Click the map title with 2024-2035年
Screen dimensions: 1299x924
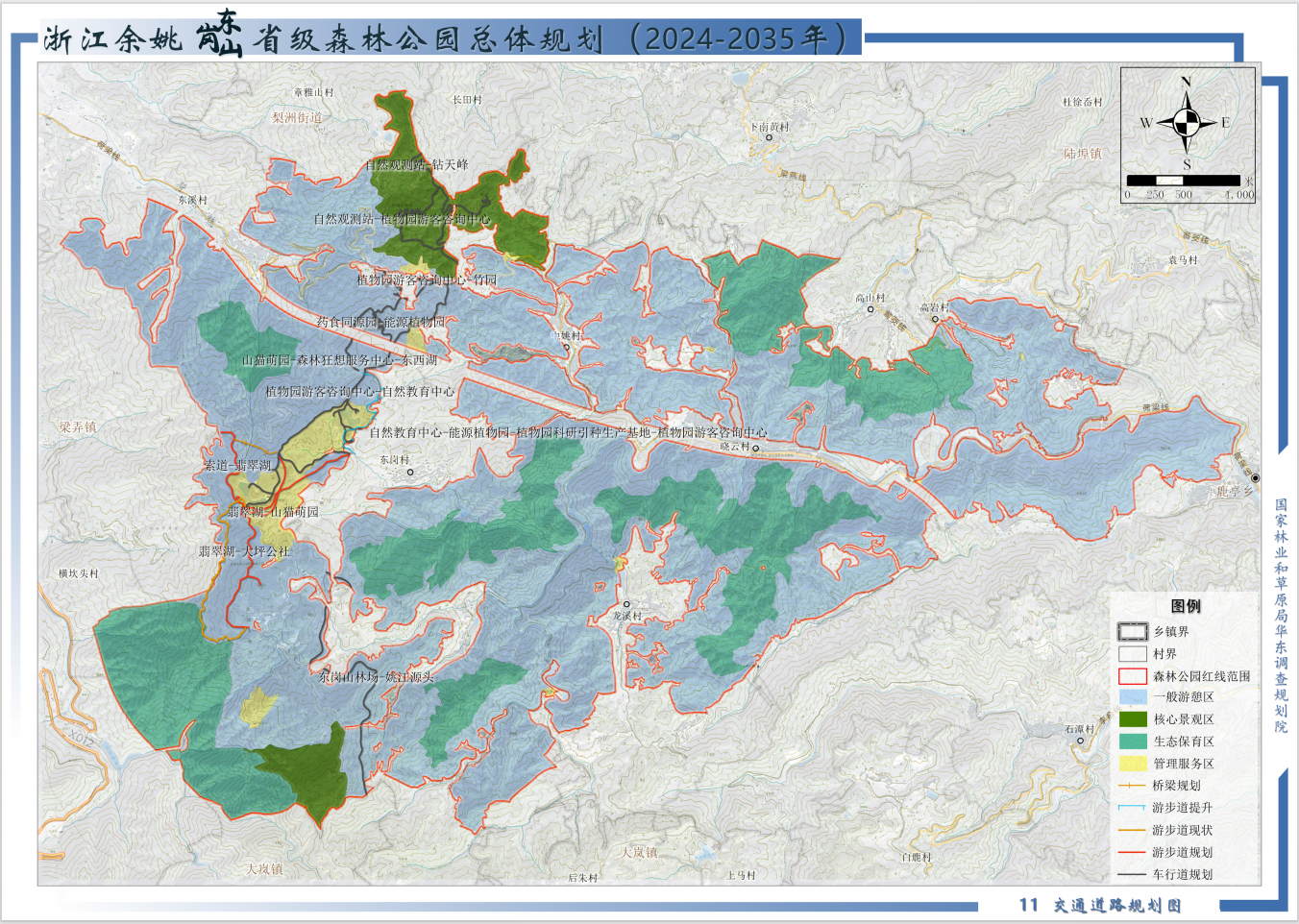(448, 37)
